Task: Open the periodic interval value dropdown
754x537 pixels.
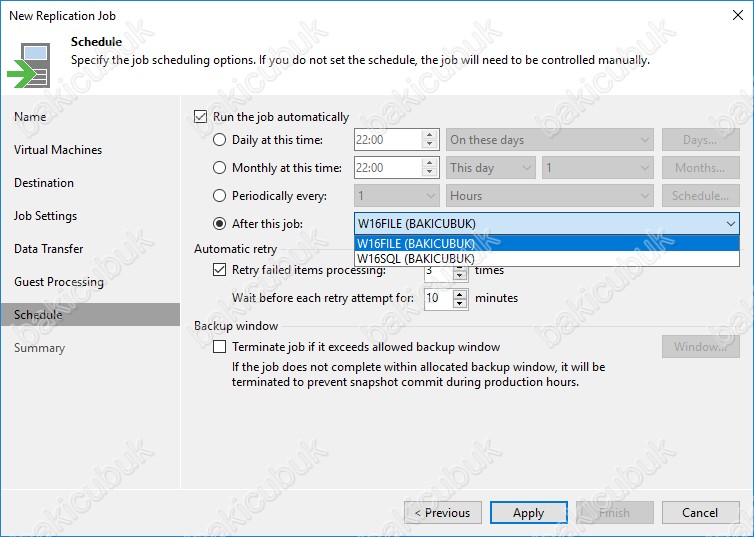Action: click(397, 196)
